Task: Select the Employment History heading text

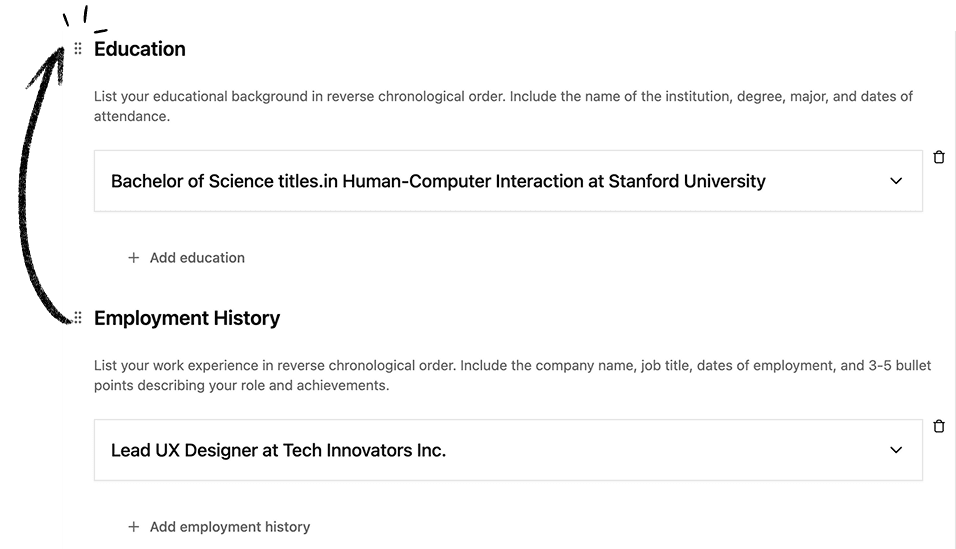Action: point(187,318)
